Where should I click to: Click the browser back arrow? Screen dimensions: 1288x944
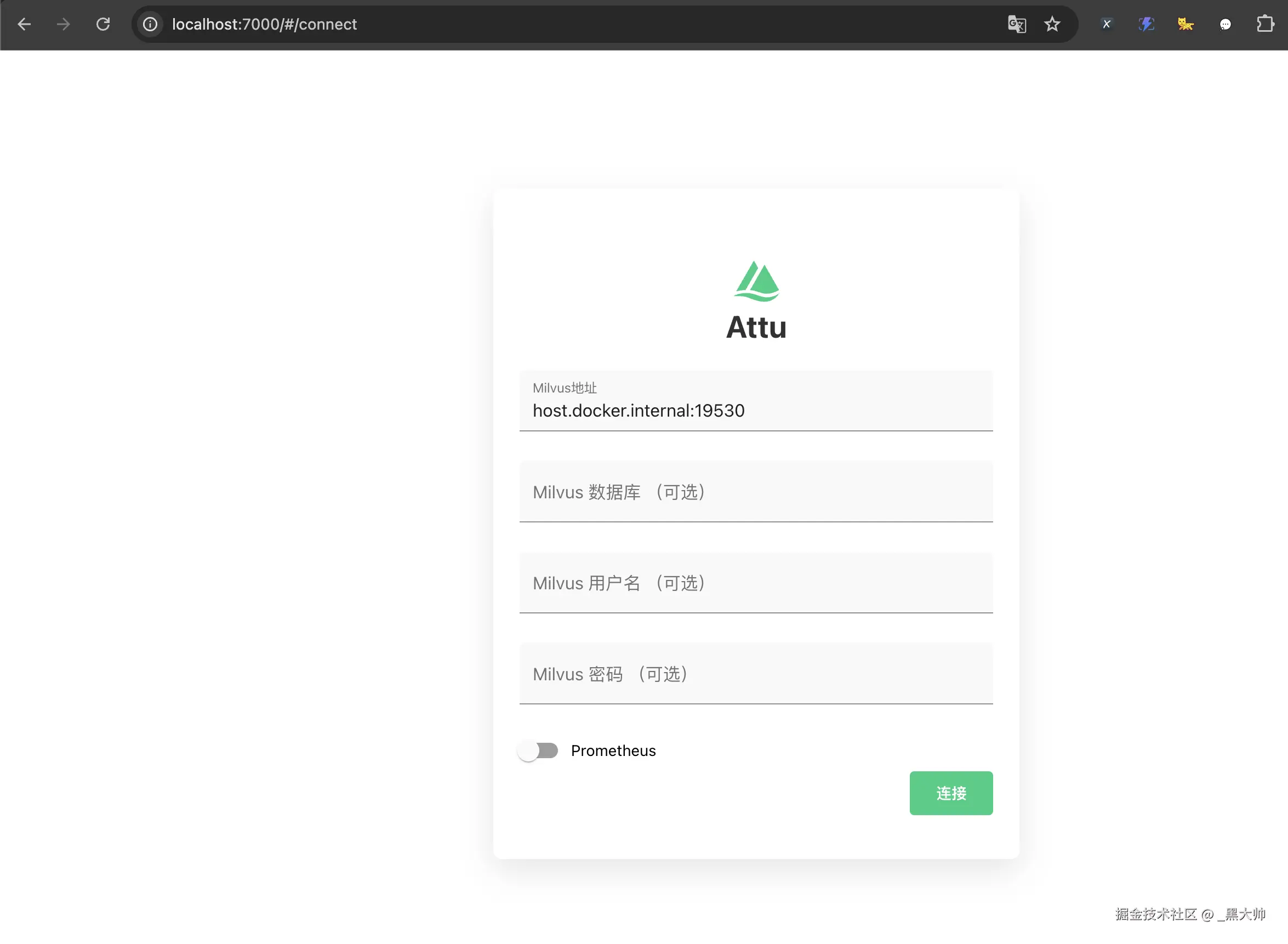[24, 24]
